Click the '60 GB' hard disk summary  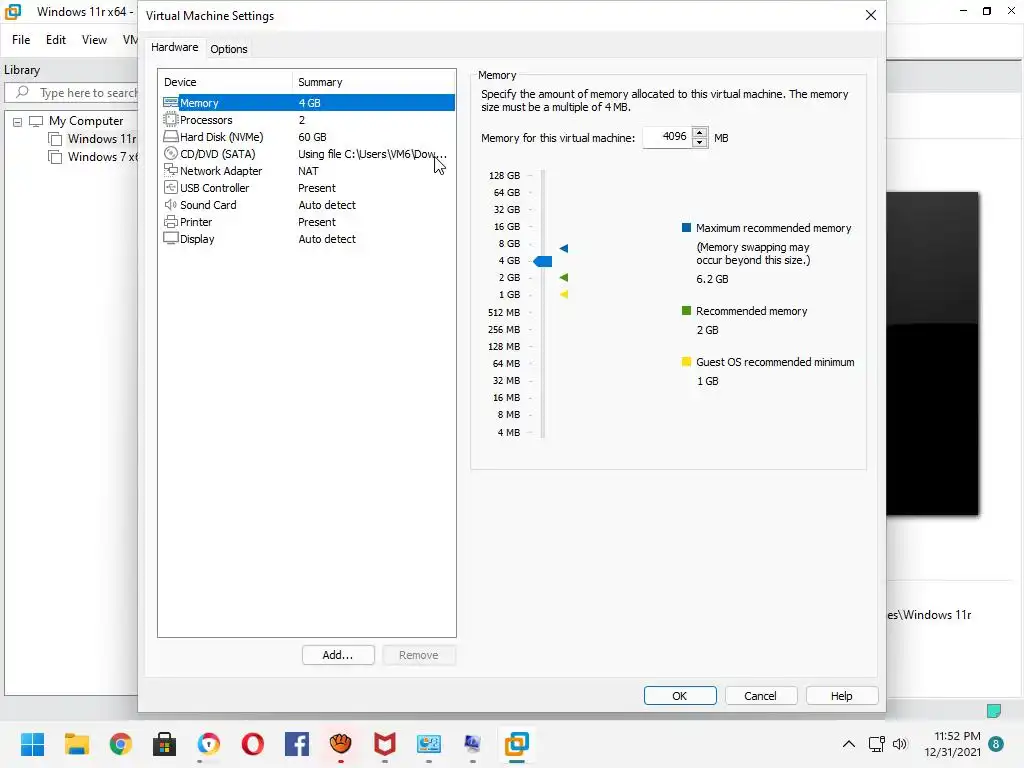click(x=312, y=136)
